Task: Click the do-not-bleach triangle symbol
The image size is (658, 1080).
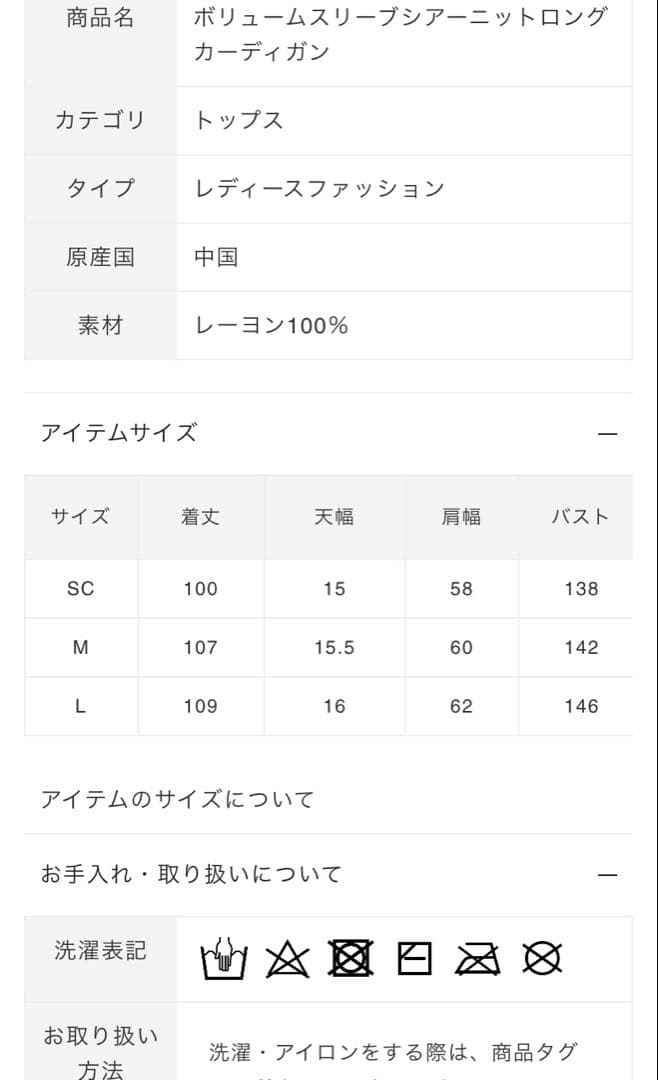Action: (288, 959)
